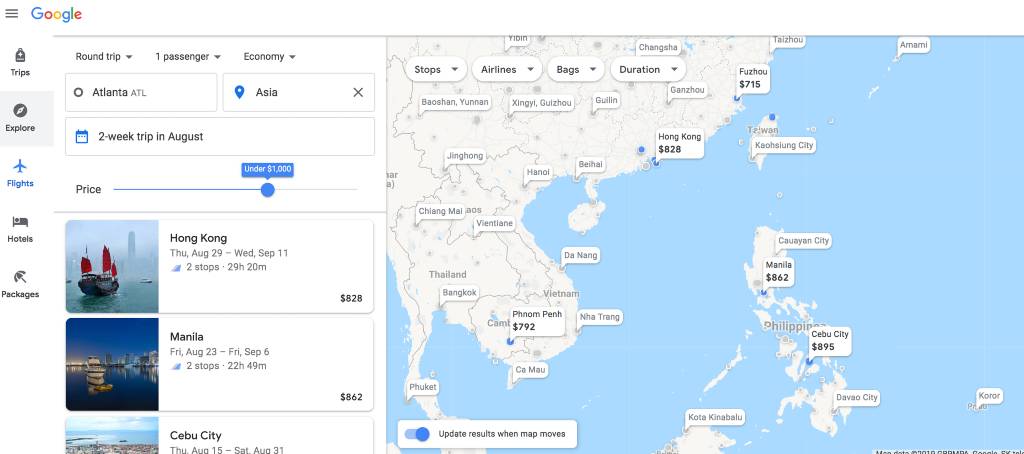This screenshot has width=1024, height=454.
Task: Open the Stops filter dropdown
Action: click(436, 69)
